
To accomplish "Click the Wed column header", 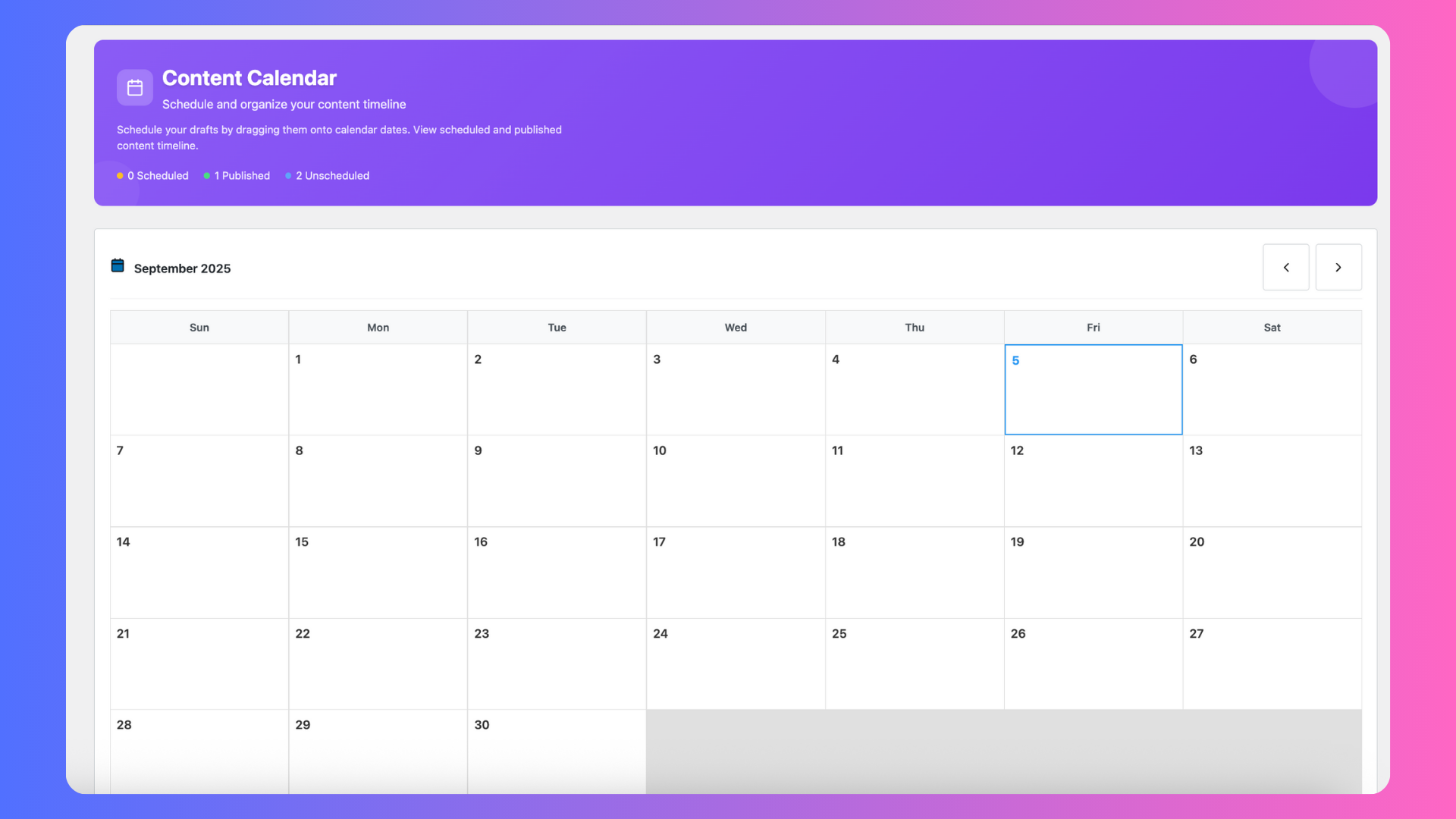I will point(735,328).
